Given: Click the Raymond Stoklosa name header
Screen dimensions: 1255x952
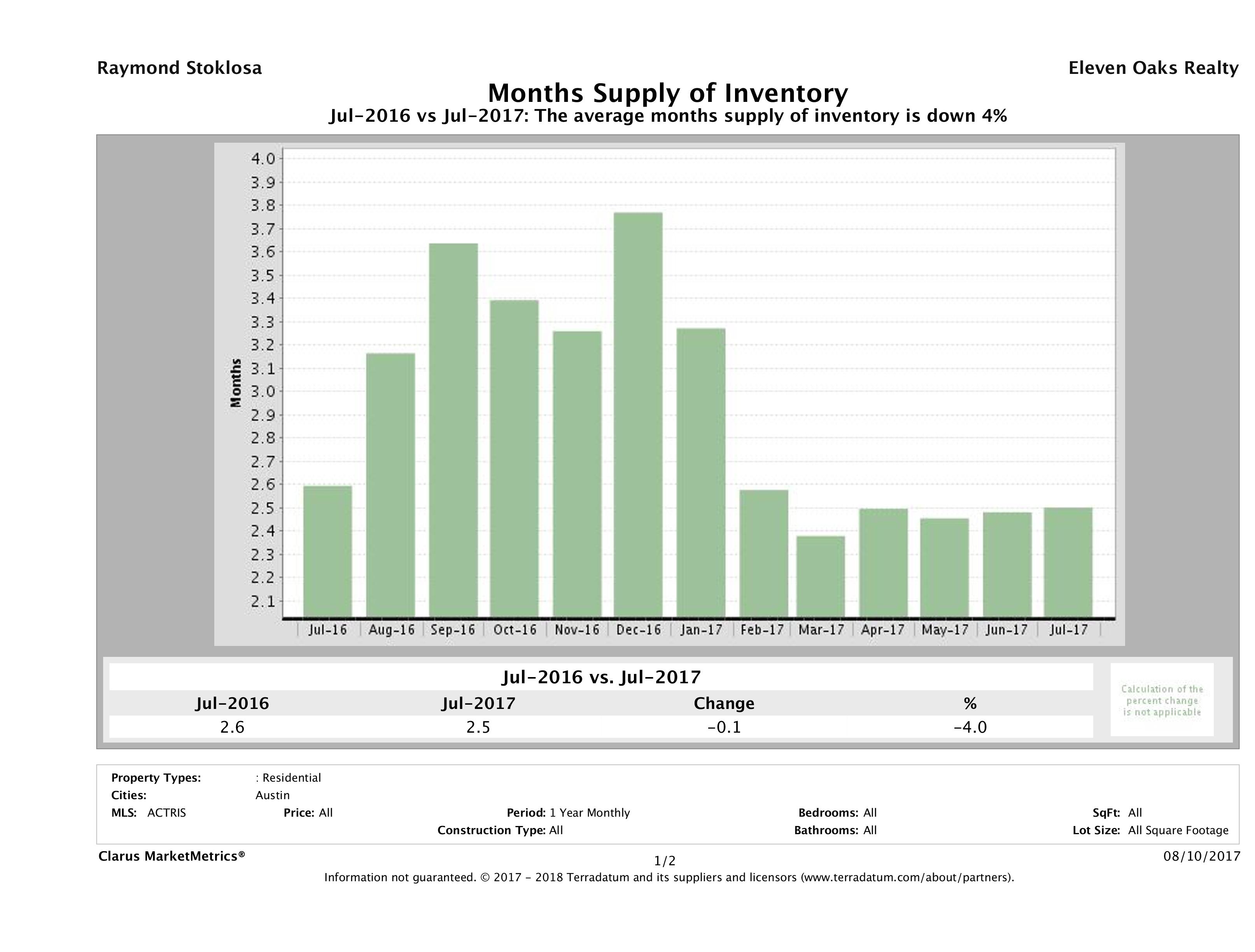Looking at the screenshot, I should pos(179,68).
